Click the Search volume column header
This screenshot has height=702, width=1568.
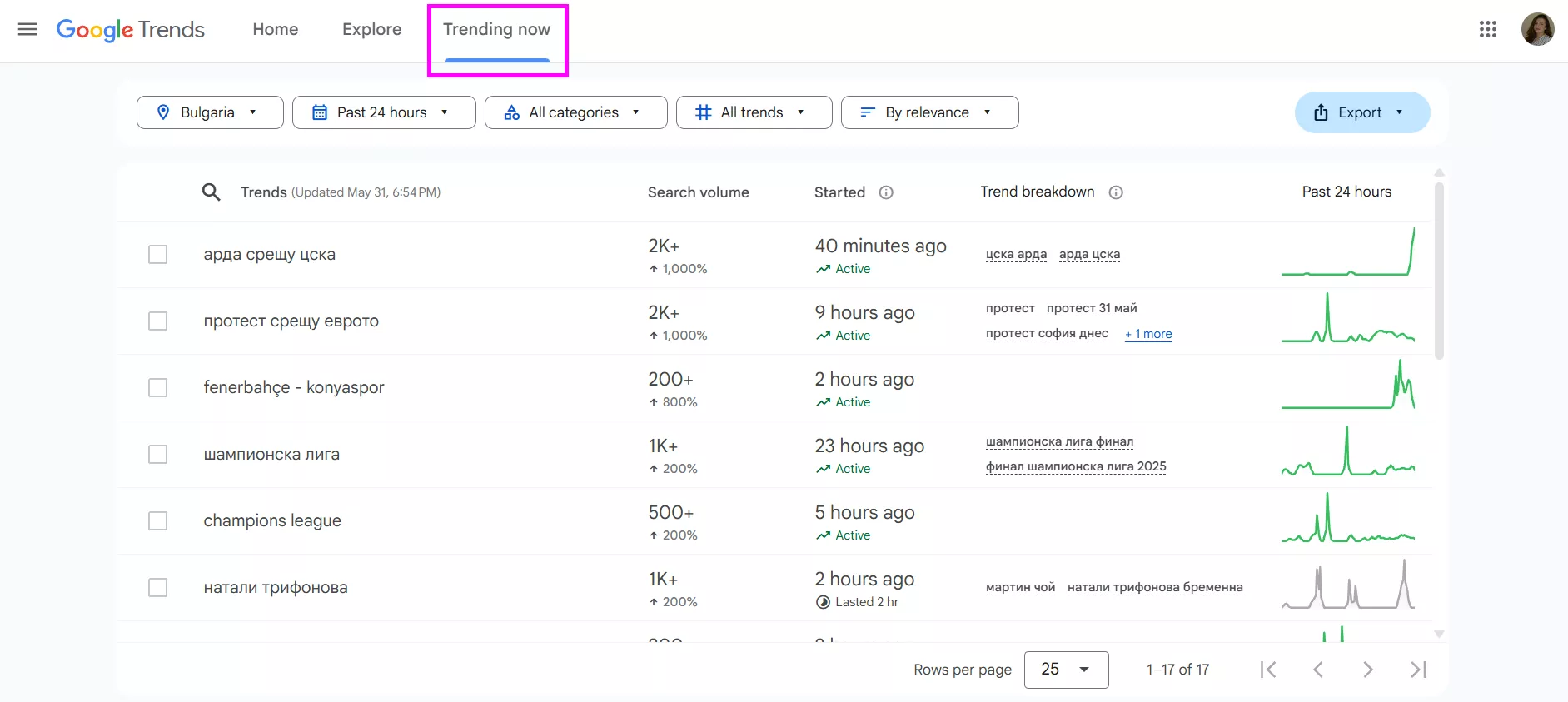(699, 192)
